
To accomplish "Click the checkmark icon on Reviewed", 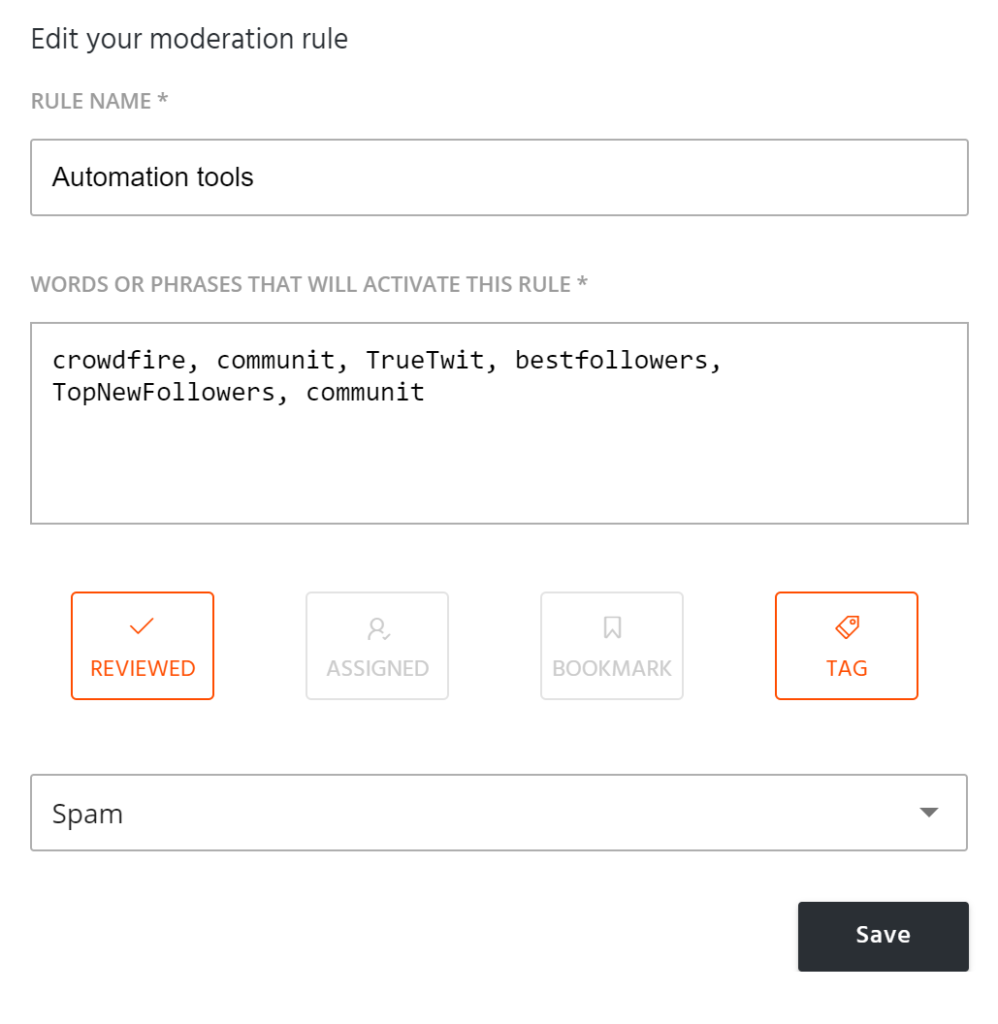I will click(x=142, y=626).
